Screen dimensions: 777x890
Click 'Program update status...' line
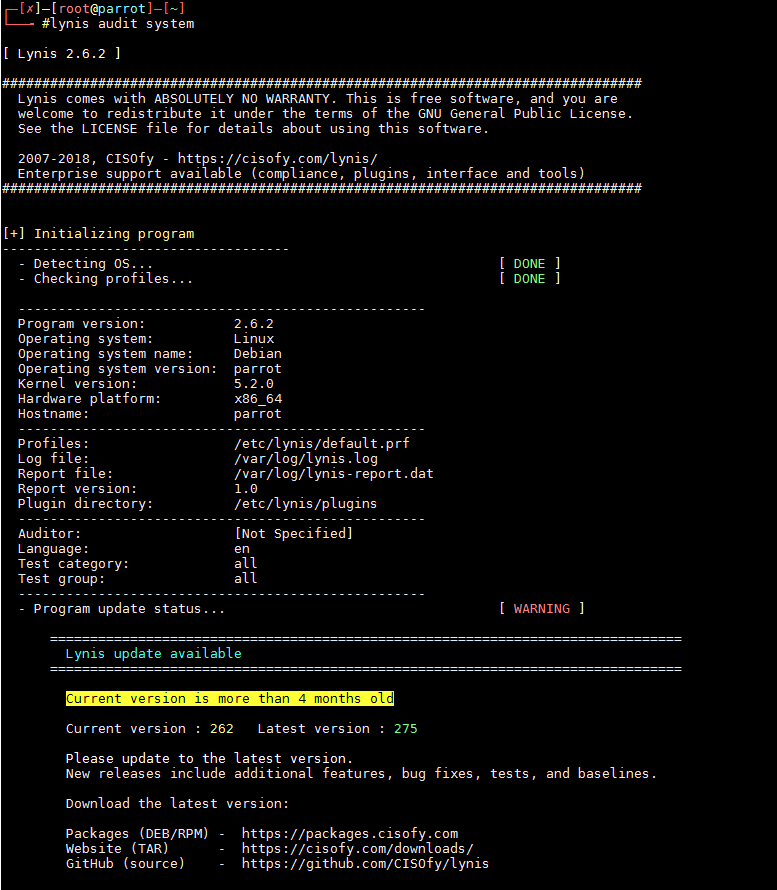coord(129,609)
